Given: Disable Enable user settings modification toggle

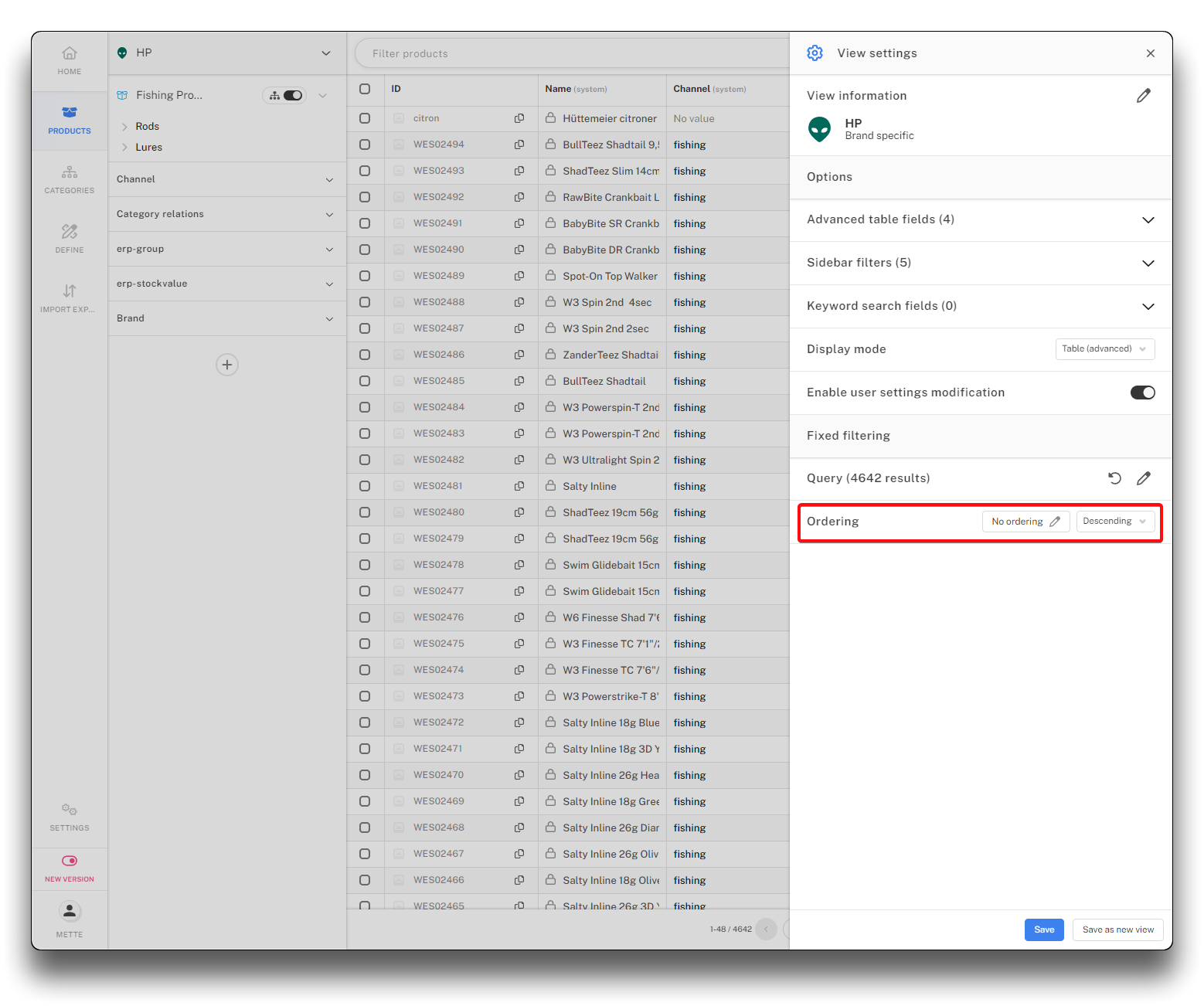Looking at the screenshot, I should (x=1142, y=393).
